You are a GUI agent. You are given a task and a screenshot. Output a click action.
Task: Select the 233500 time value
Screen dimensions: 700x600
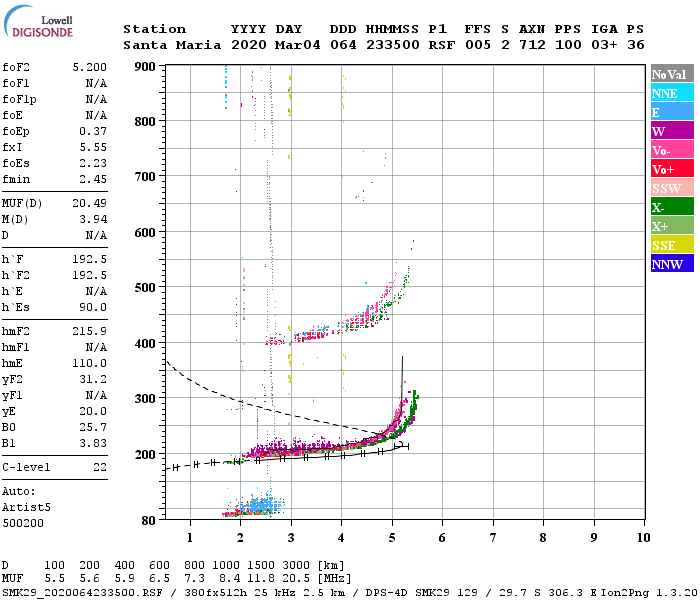(x=393, y=45)
